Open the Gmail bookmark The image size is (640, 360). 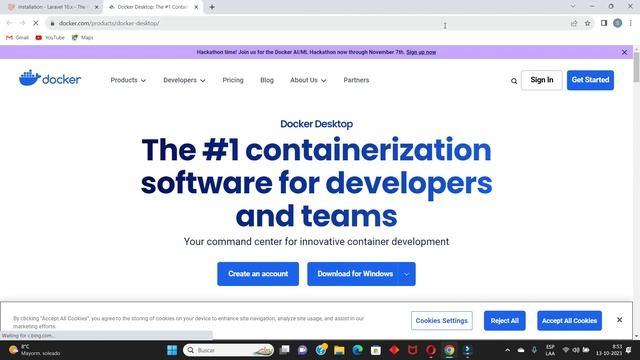17,38
